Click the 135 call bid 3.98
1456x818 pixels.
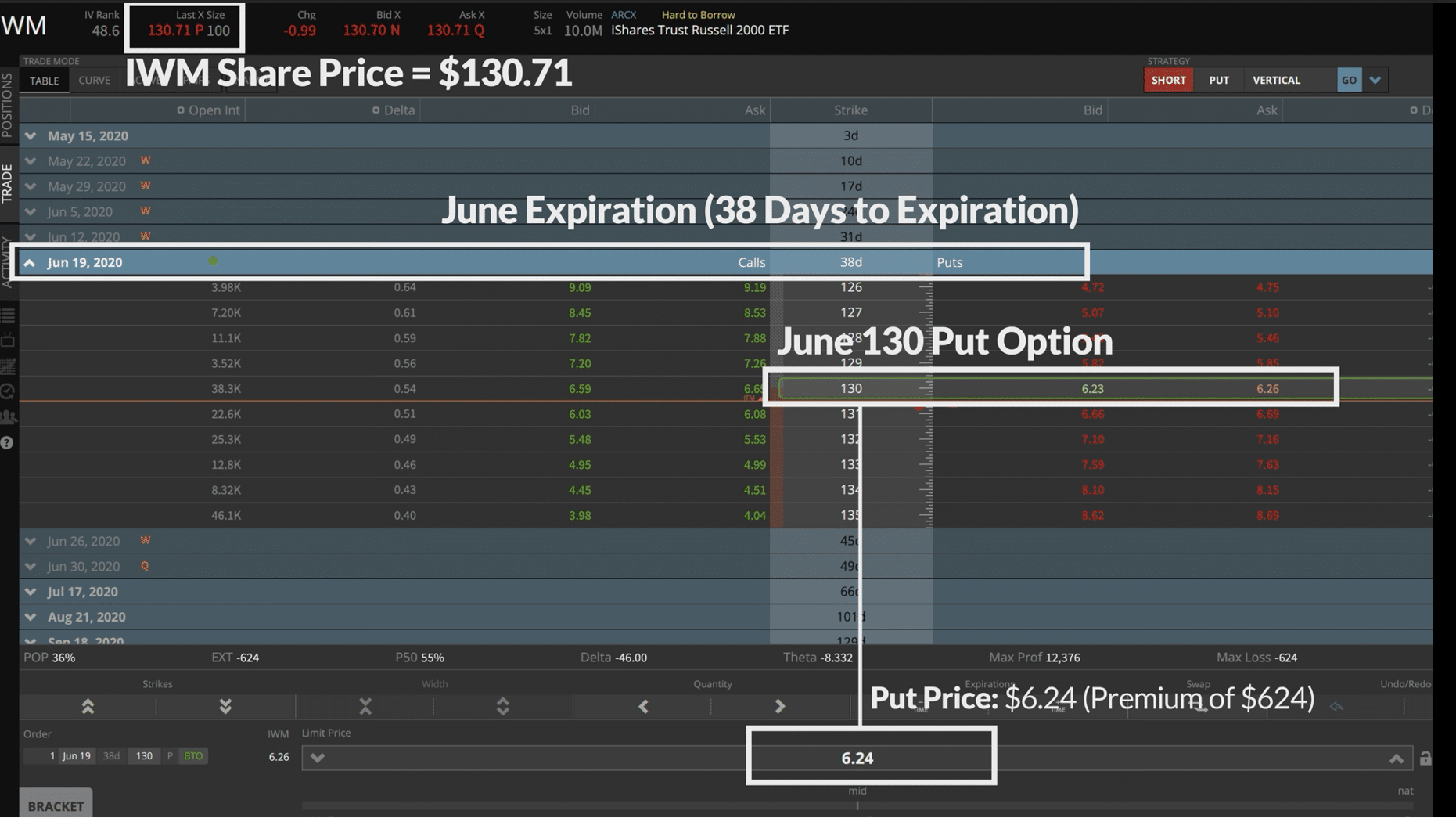pyautogui.click(x=580, y=516)
